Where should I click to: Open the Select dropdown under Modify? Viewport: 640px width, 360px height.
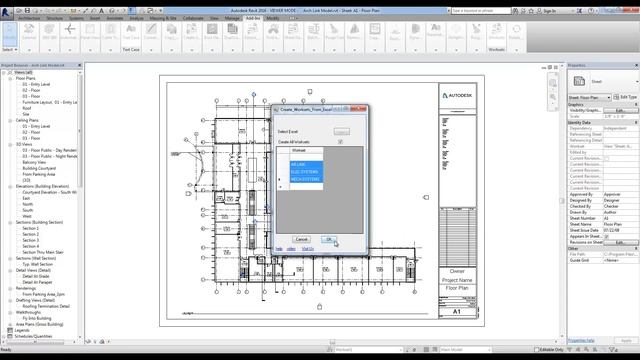[x=10, y=49]
